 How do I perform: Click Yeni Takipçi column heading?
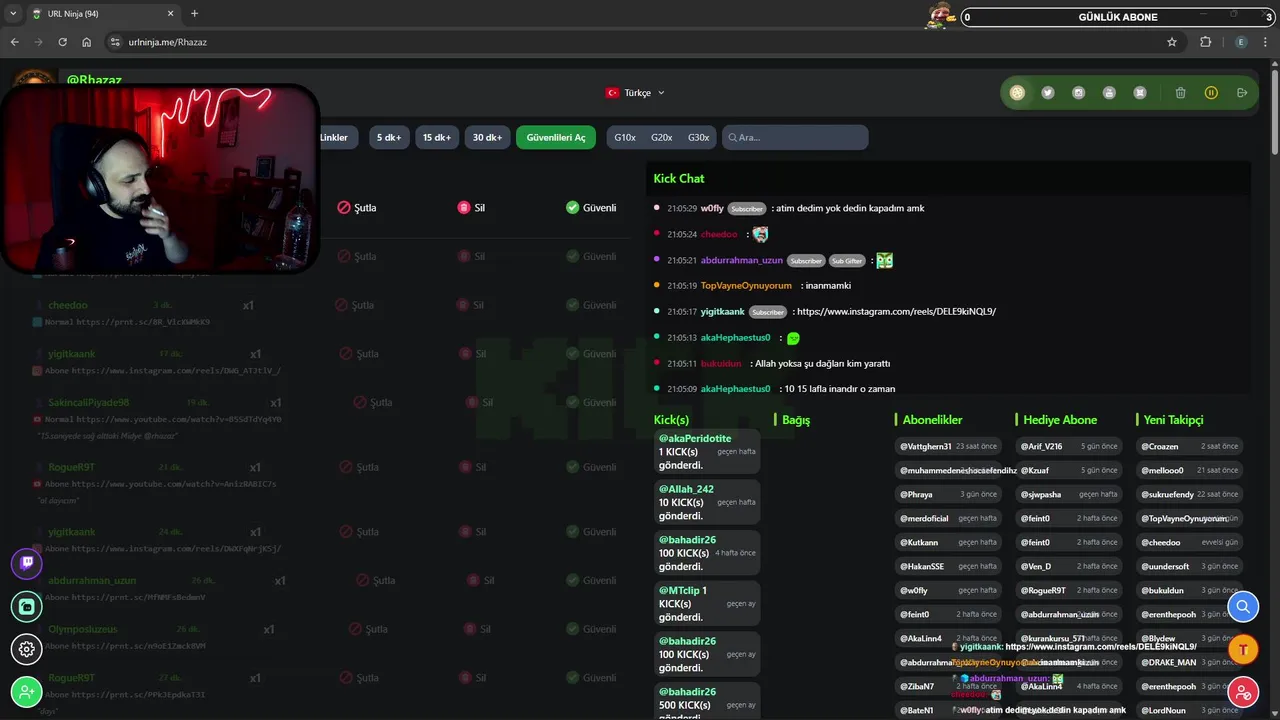click(1173, 420)
